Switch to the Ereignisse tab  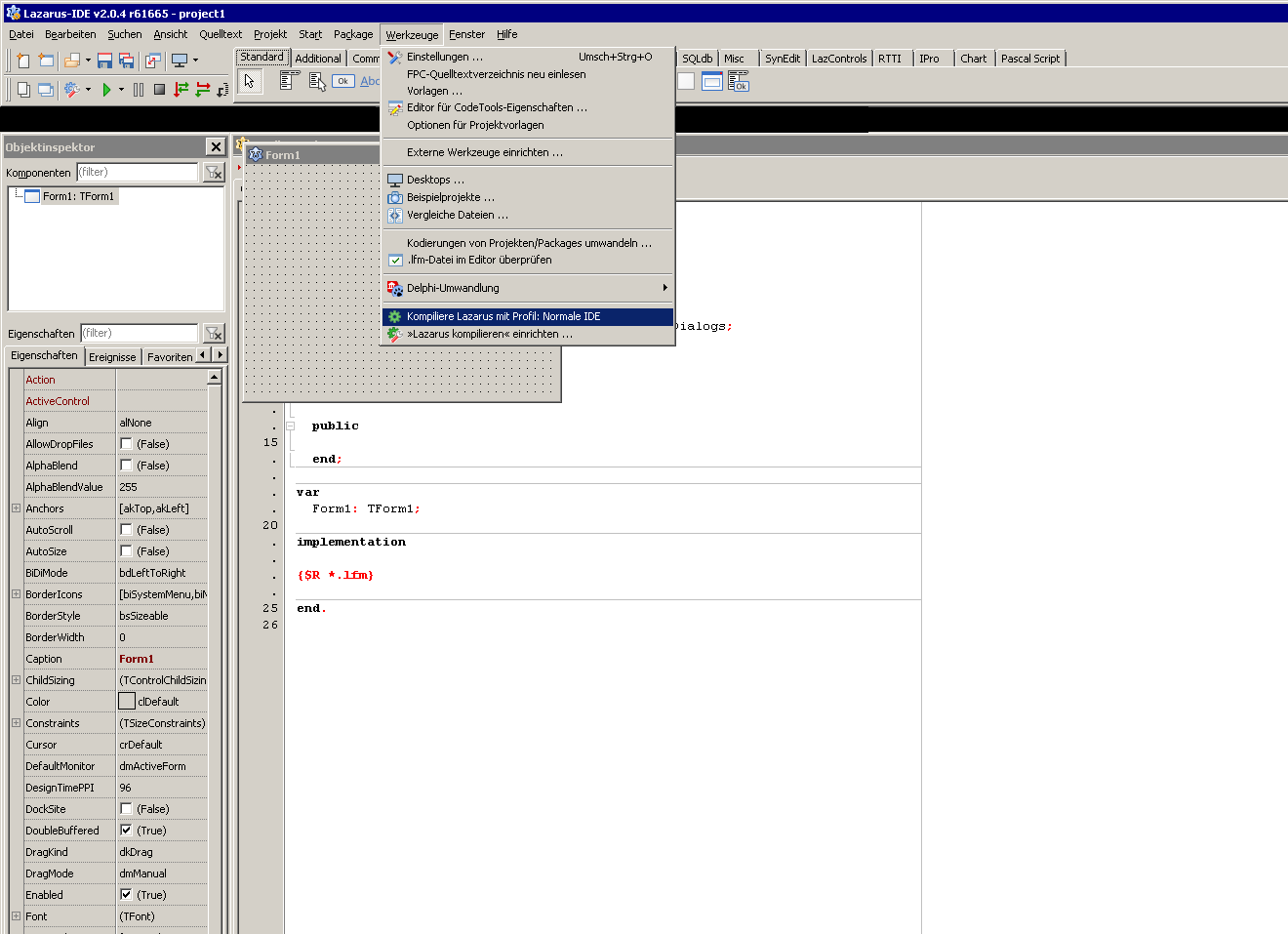pos(112,357)
